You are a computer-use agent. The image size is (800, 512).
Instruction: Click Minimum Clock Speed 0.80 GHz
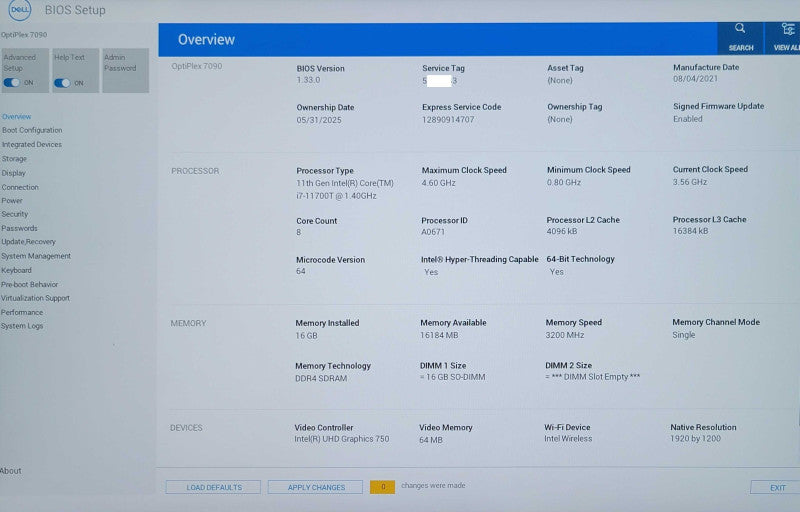(x=564, y=182)
